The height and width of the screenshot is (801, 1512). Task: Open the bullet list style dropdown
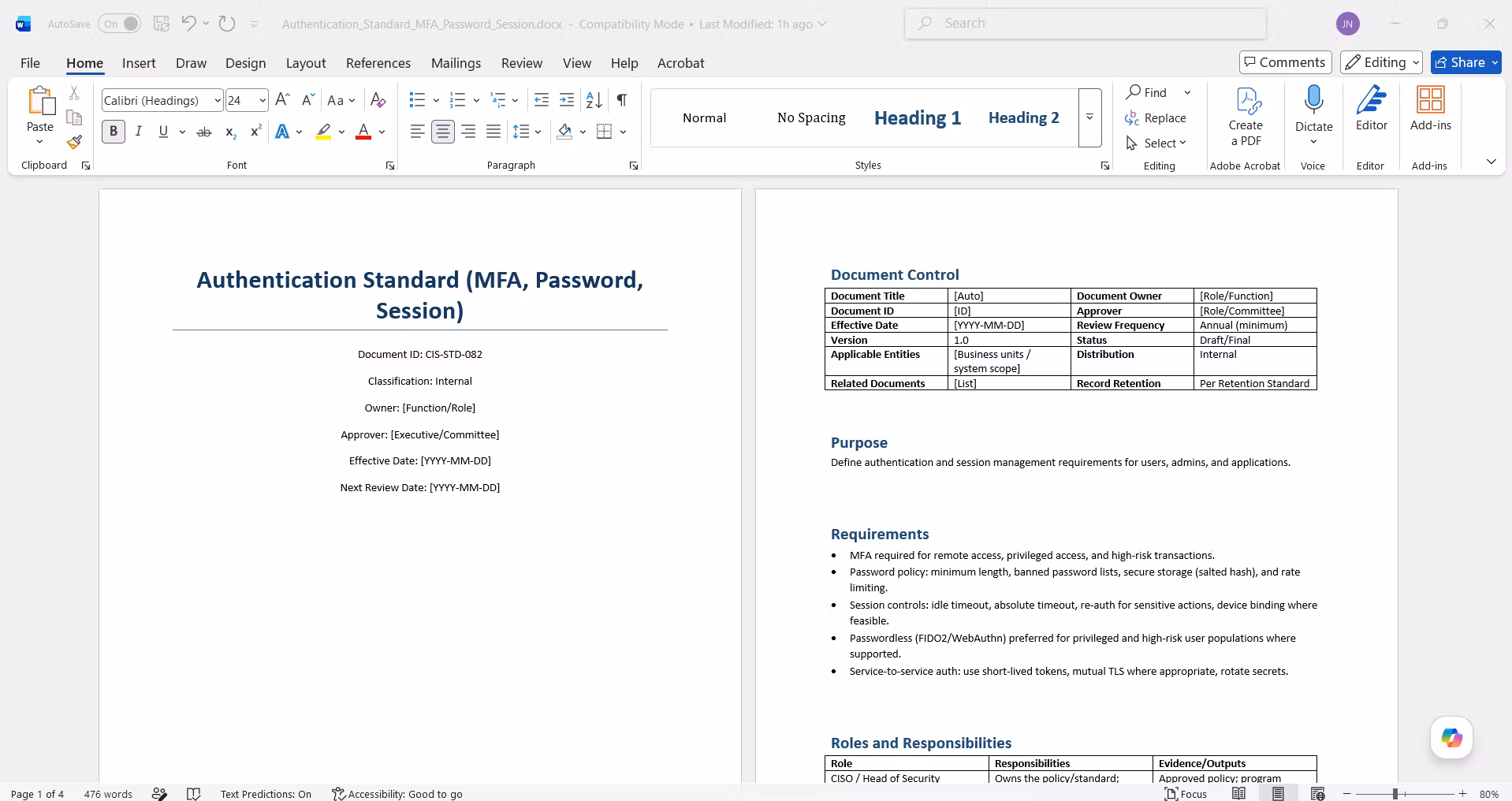(x=436, y=100)
